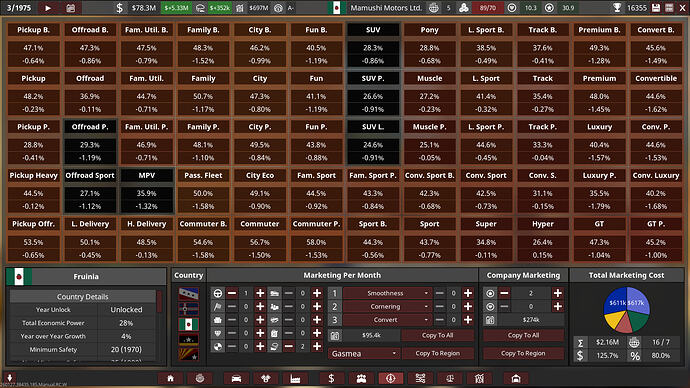Click Copy To Region under Marketing Per Month
The width and height of the screenshot is (690, 388).
tap(437, 353)
